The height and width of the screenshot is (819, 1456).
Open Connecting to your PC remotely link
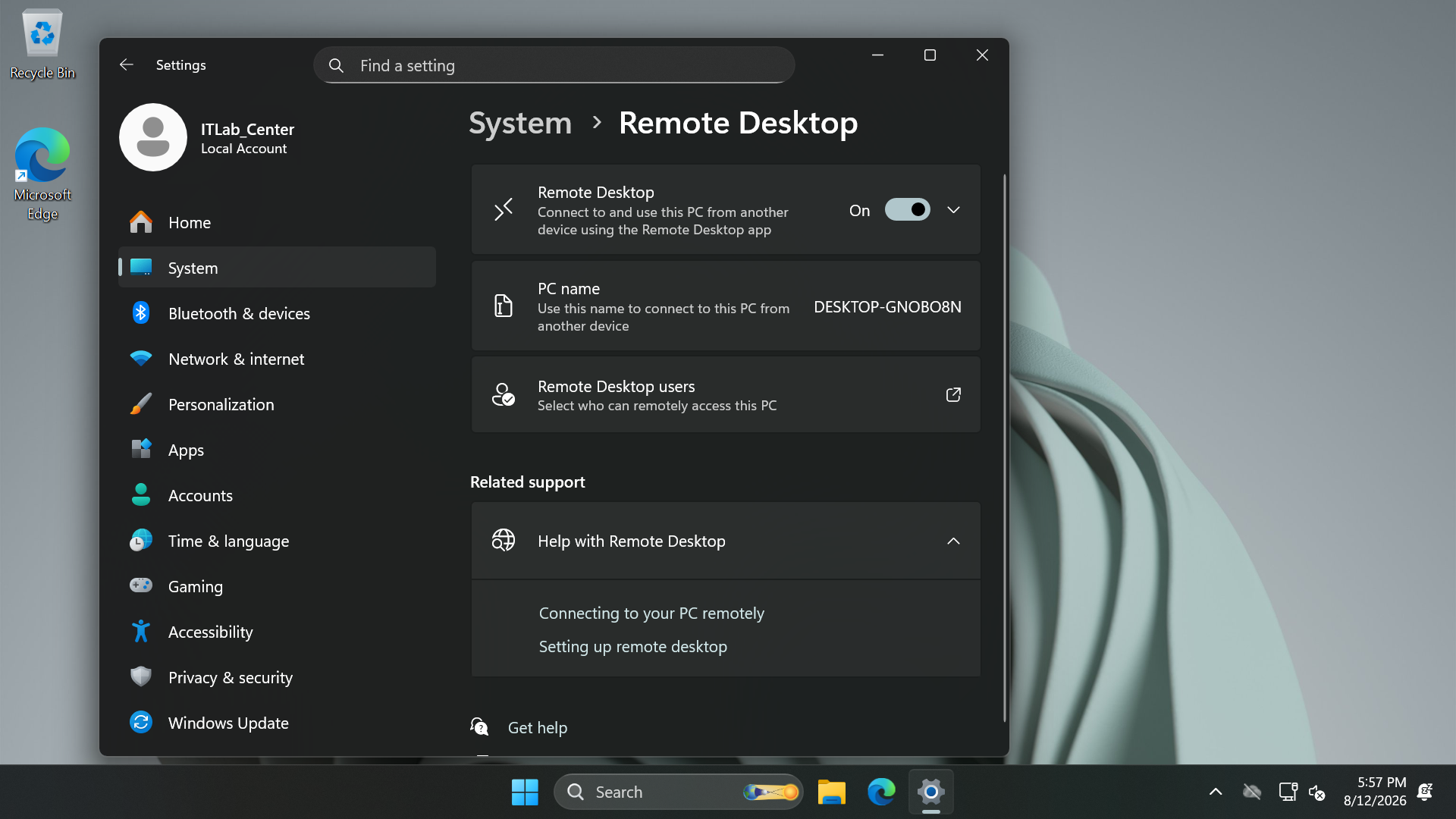pyautogui.click(x=651, y=613)
